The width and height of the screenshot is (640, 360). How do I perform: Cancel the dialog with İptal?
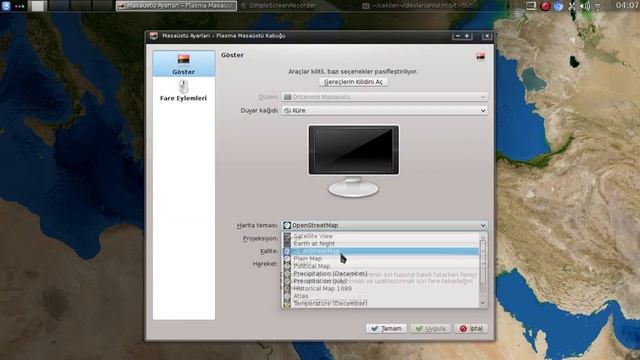click(x=471, y=329)
